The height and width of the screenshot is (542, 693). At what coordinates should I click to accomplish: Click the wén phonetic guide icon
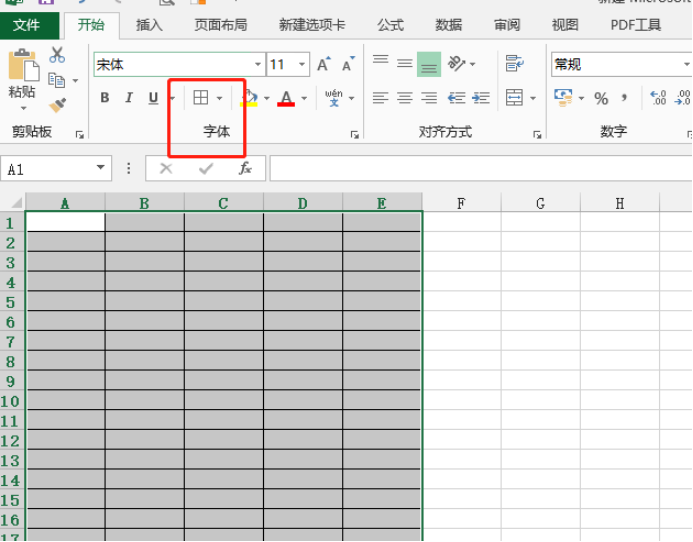[x=334, y=98]
